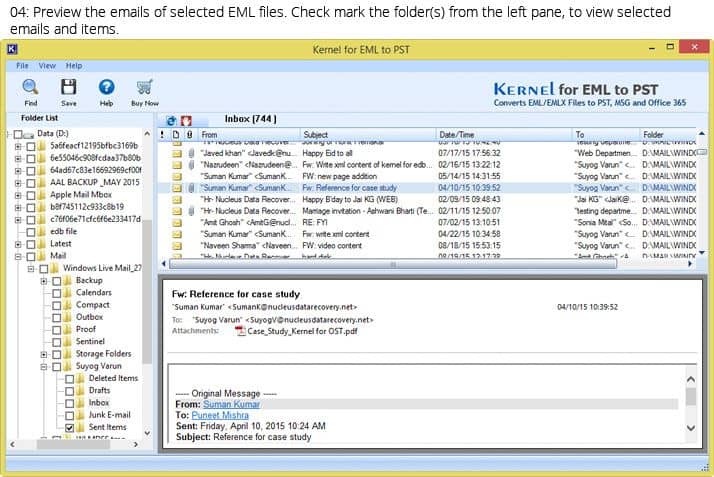The width and height of the screenshot is (714, 477).
Task: Sort emails by To column header
Action: pos(605,134)
